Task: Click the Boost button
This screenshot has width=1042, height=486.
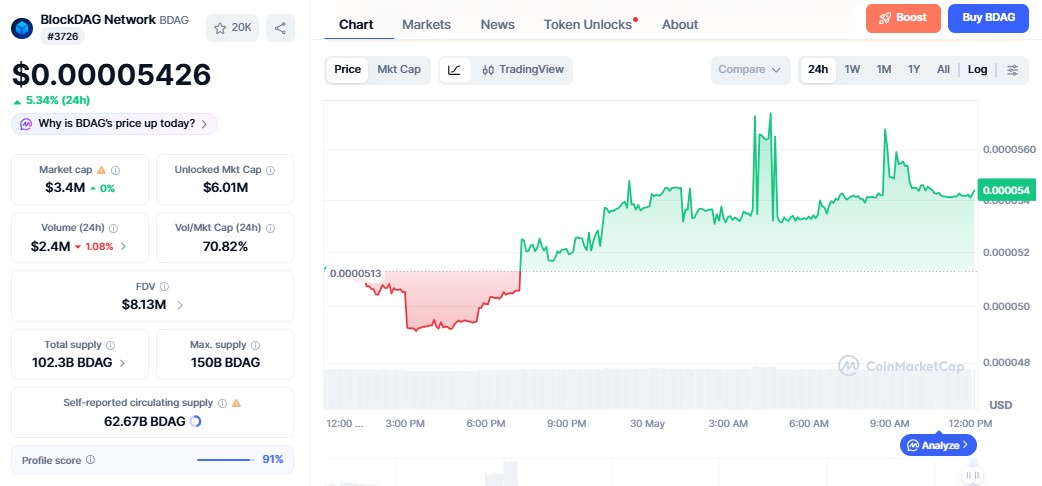Action: coord(903,18)
